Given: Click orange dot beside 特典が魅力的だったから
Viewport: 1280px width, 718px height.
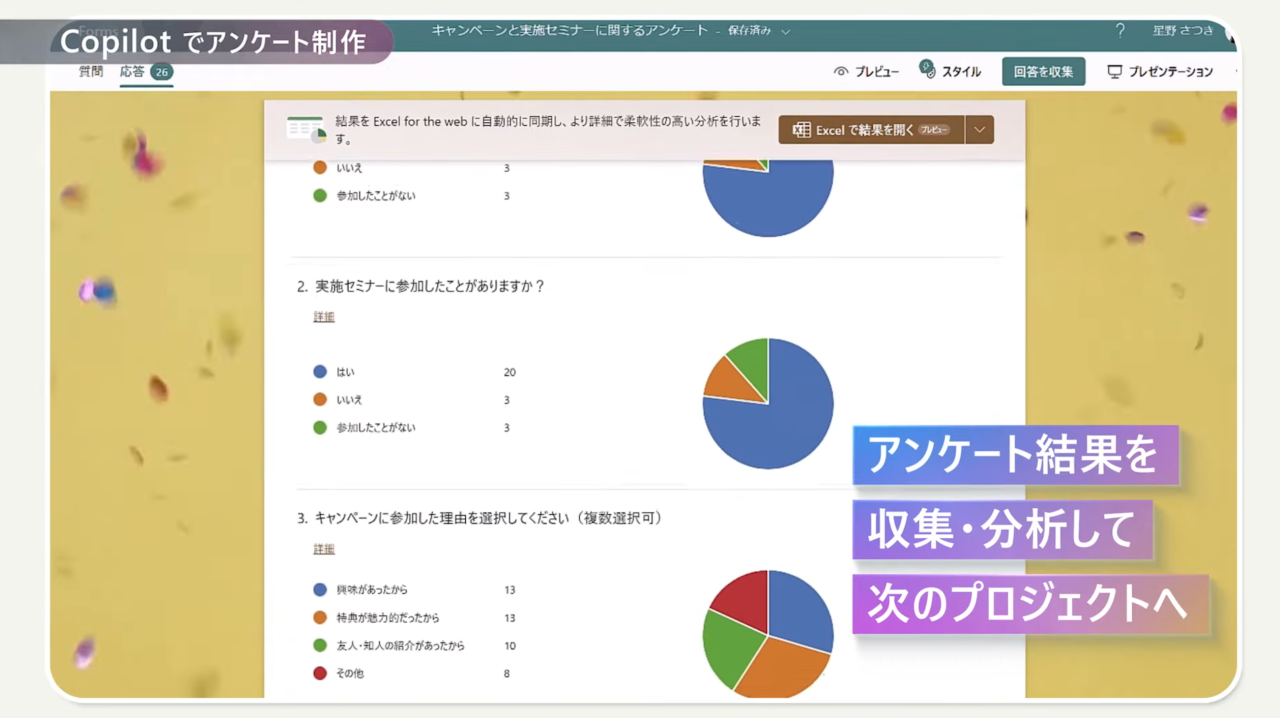Looking at the screenshot, I should pyautogui.click(x=320, y=618).
